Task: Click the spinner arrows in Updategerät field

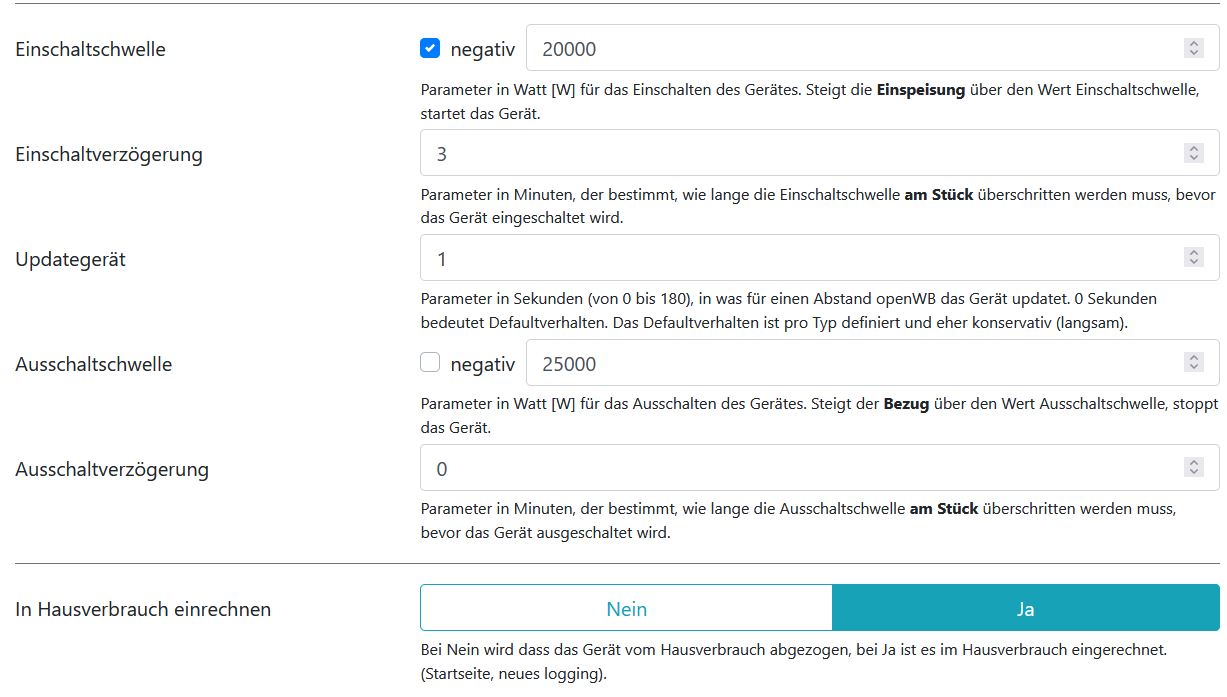Action: [1193, 258]
